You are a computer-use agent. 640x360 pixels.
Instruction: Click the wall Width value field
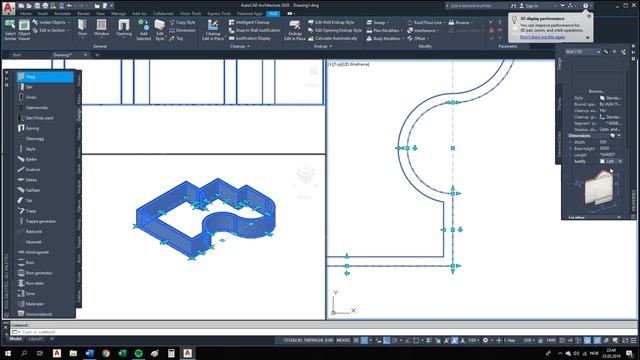(x=611, y=142)
